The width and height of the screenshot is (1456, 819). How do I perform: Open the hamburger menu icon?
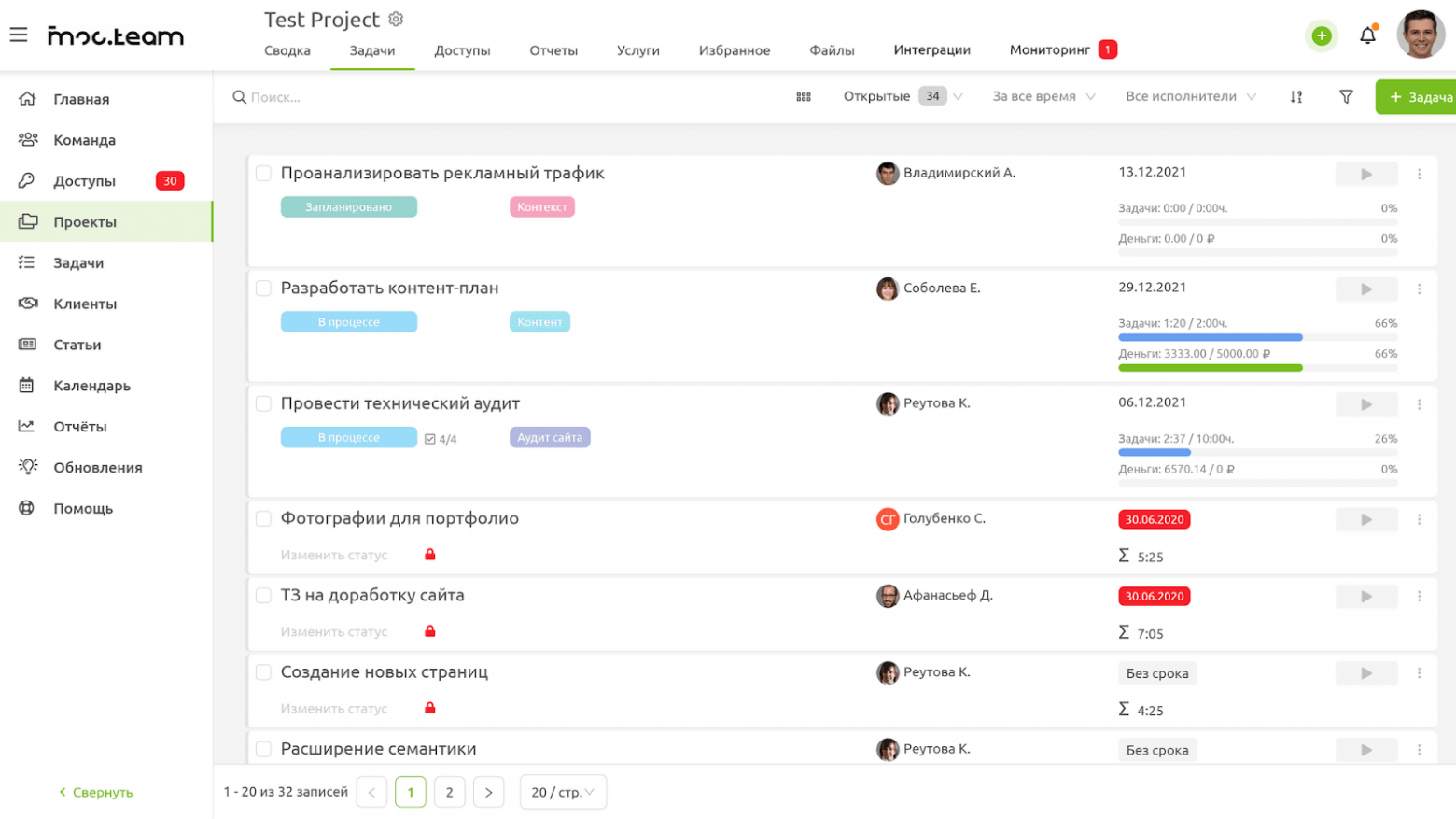click(x=19, y=35)
